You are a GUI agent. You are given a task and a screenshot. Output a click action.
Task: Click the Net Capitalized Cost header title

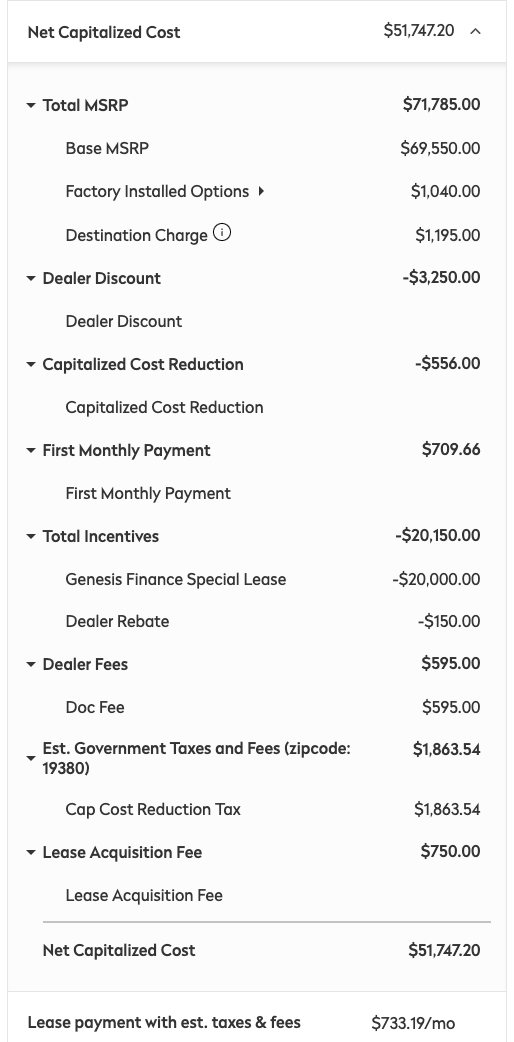104,32
